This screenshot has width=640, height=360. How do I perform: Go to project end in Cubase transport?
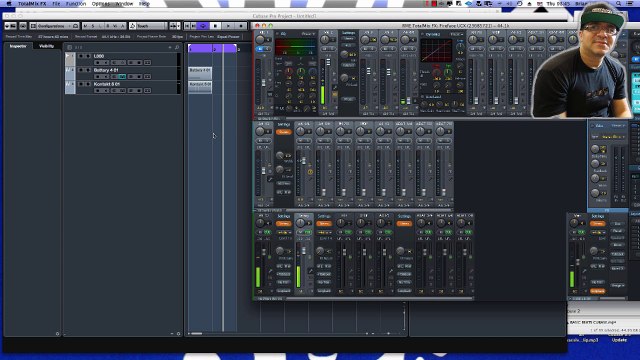[x=193, y=26]
